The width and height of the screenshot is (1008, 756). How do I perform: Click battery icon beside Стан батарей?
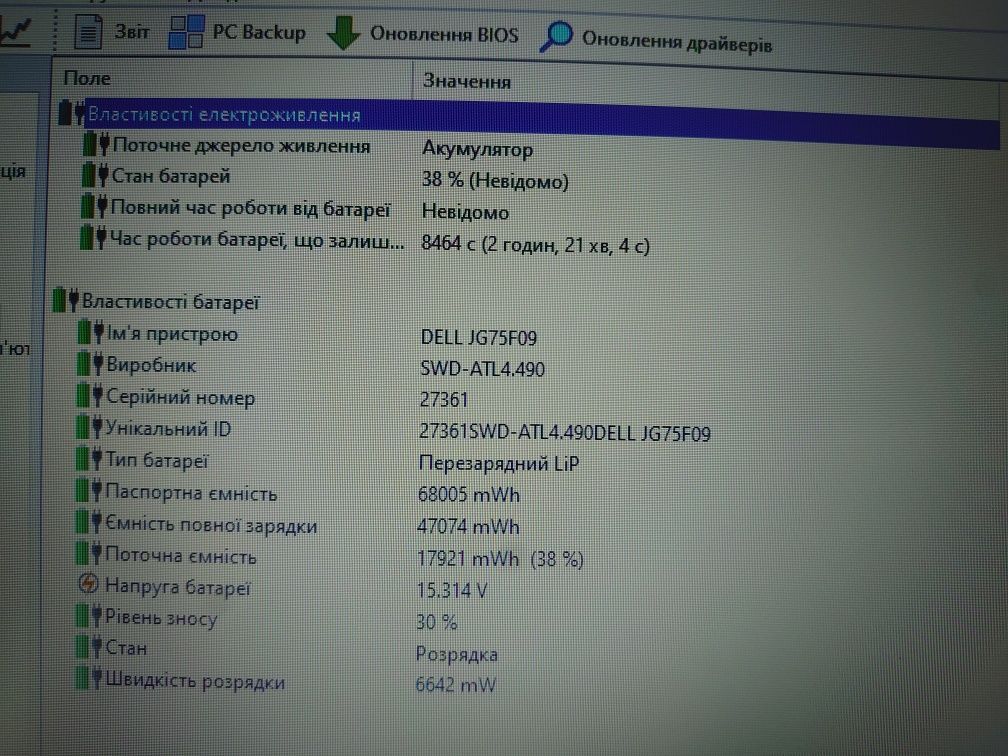coord(95,175)
